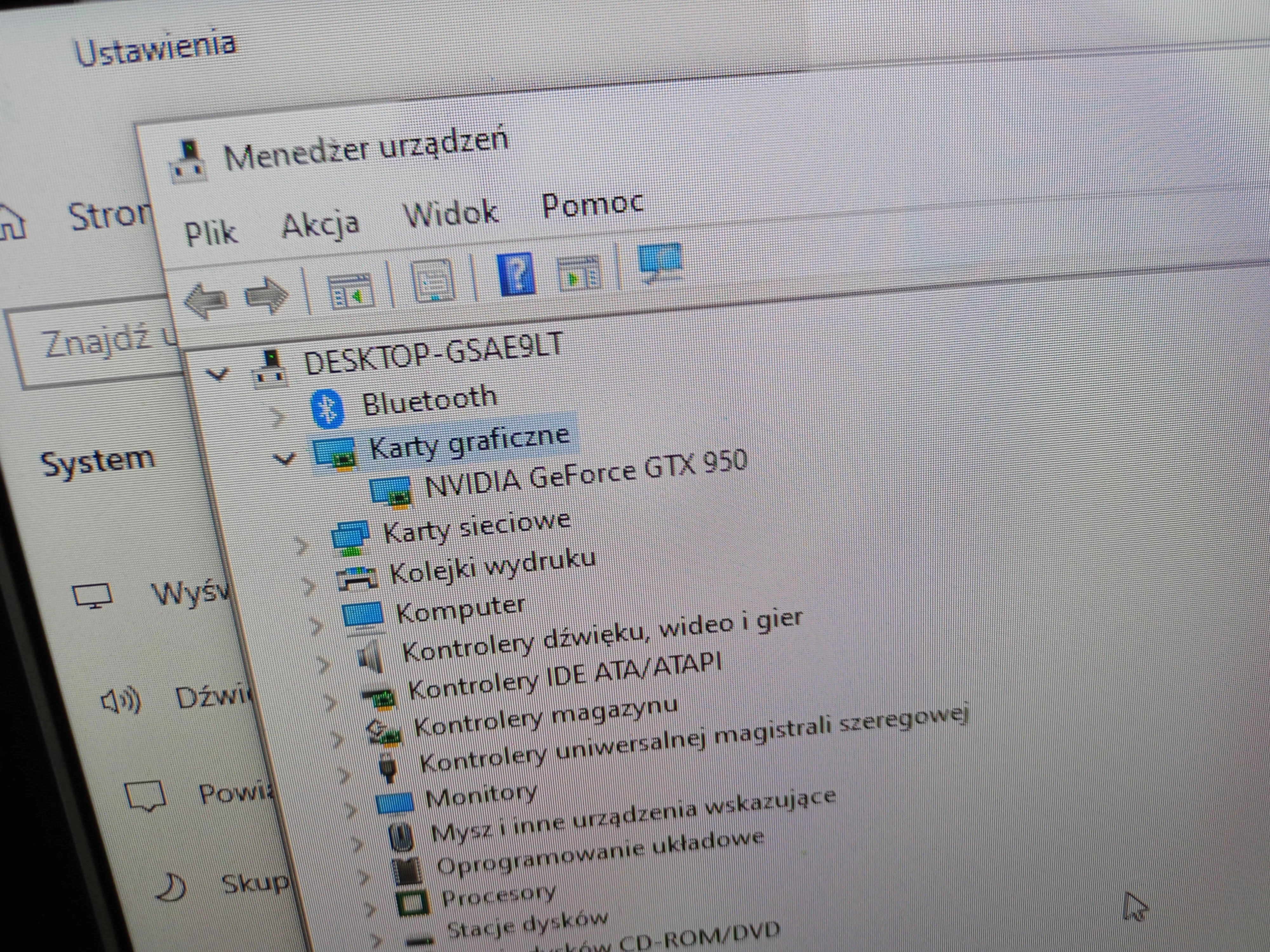
Task: Select the Oprogramowanie układowe label
Action: pyautogui.click(x=600, y=853)
